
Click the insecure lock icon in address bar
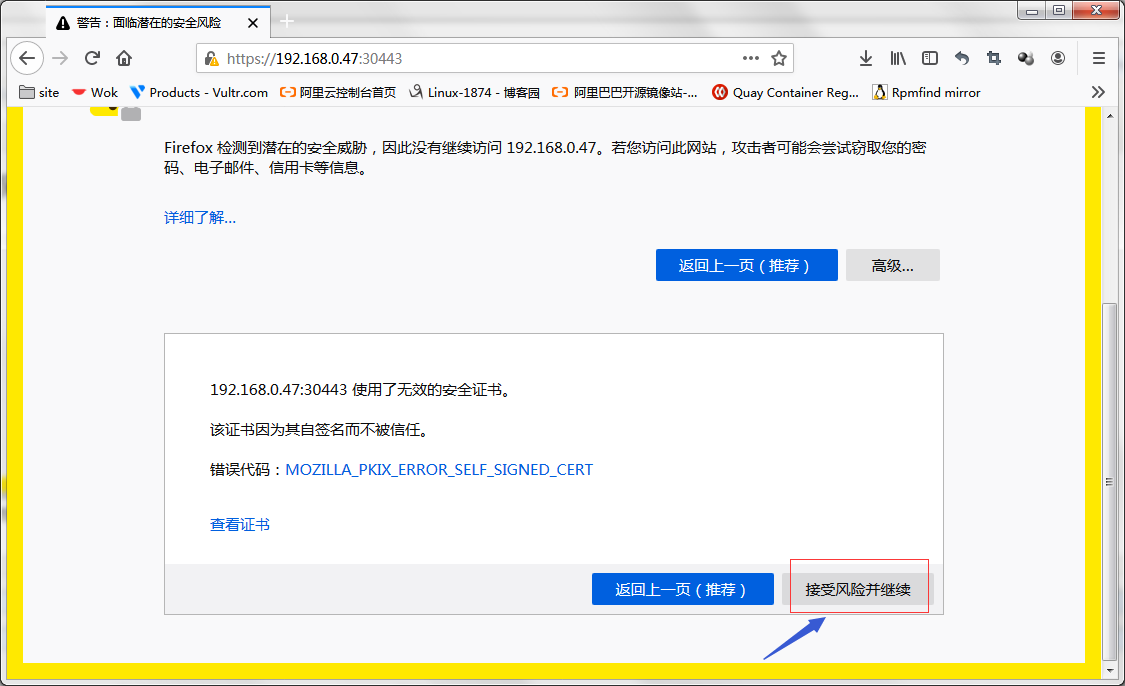[x=211, y=59]
